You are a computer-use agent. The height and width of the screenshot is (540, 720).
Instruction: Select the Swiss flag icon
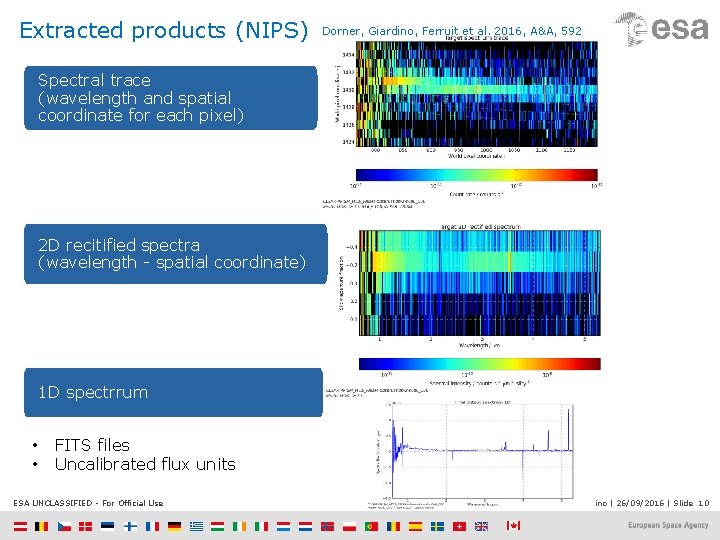coord(459,526)
